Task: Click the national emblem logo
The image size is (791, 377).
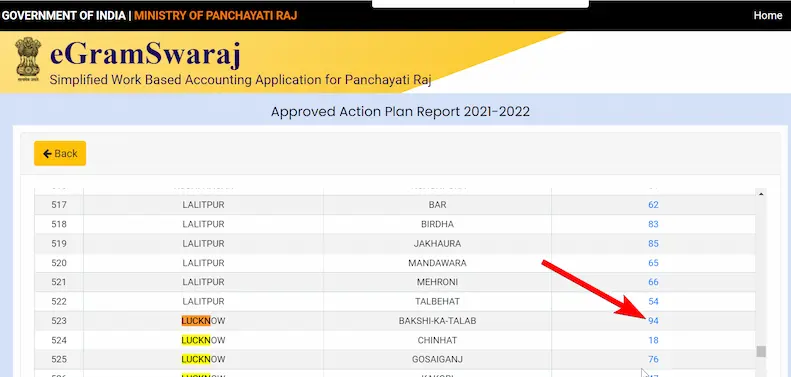Action: click(x=28, y=60)
